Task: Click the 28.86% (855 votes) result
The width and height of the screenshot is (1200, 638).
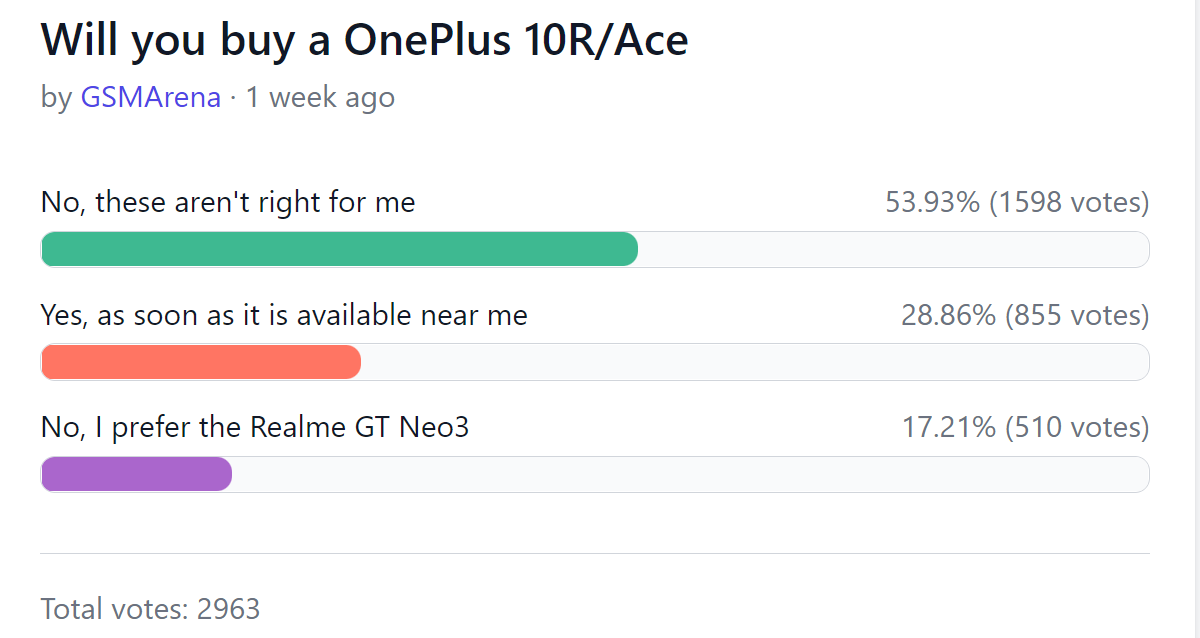Action: click(x=1025, y=316)
